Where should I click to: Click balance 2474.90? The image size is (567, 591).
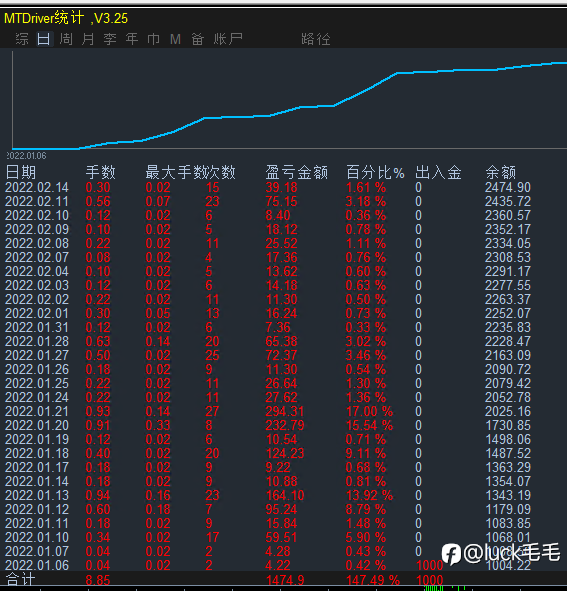508,187
